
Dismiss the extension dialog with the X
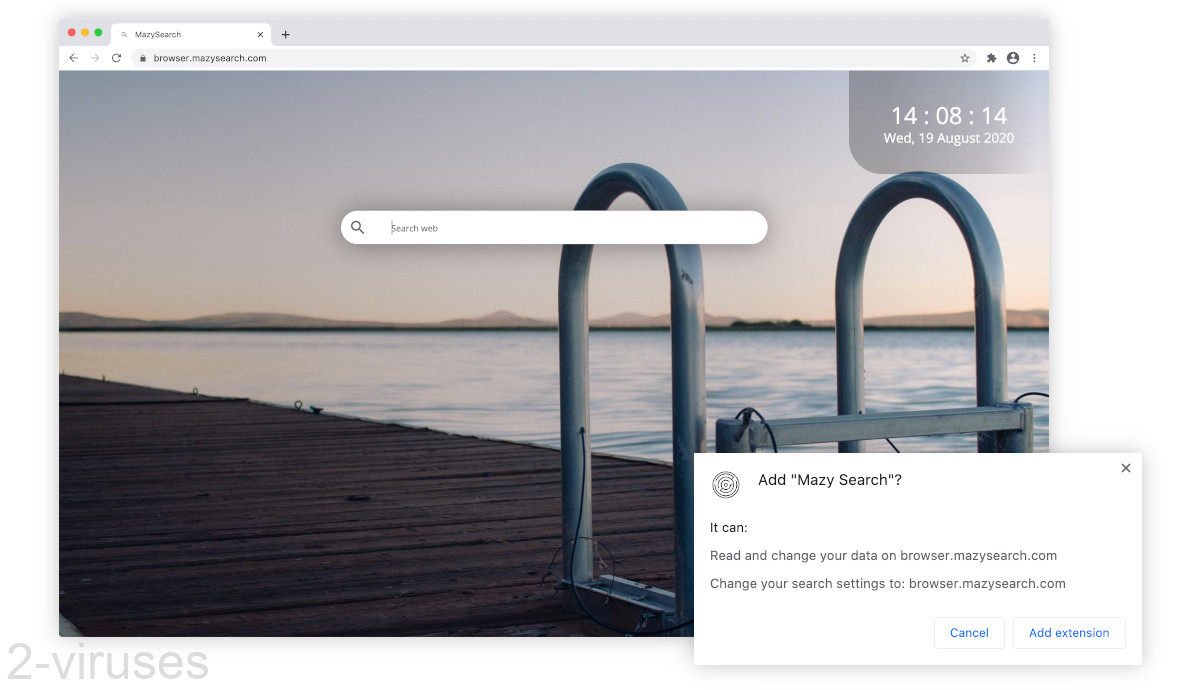(1125, 467)
